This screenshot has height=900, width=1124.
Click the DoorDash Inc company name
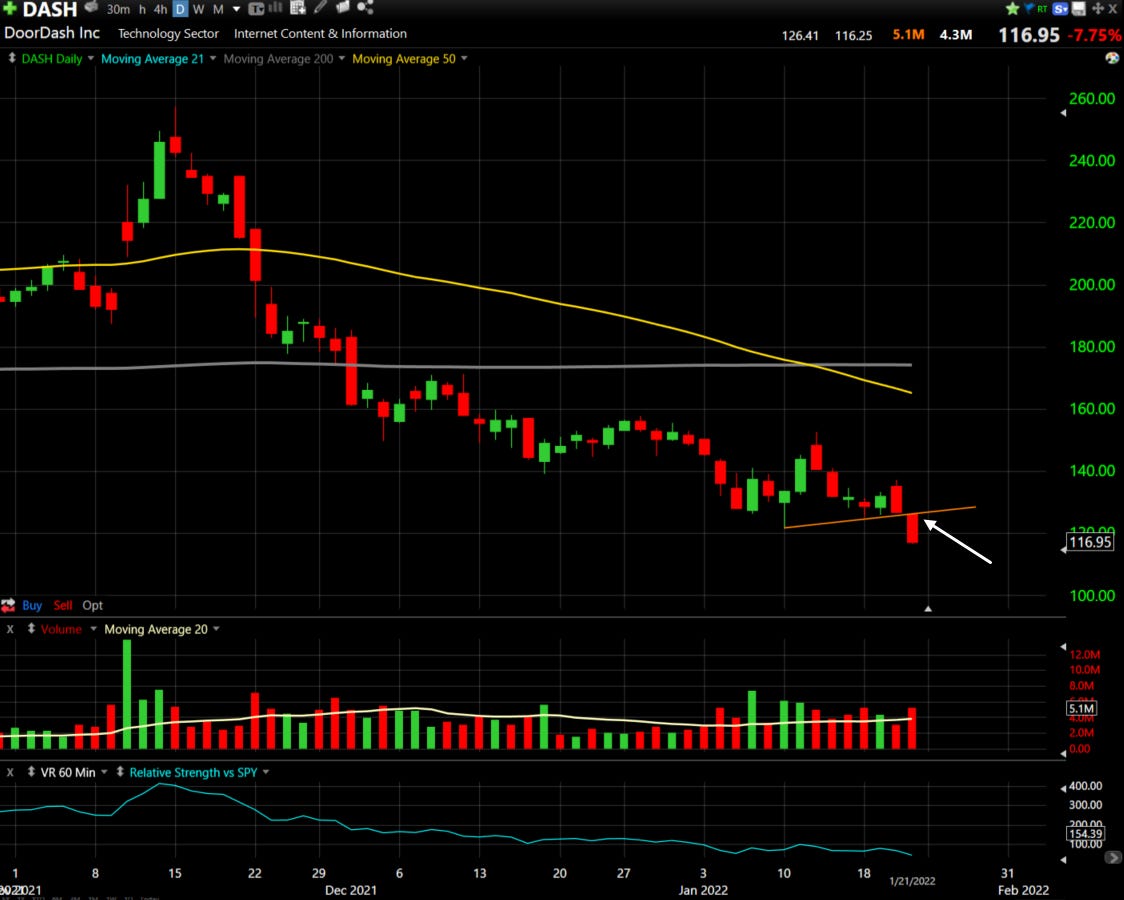(x=52, y=33)
